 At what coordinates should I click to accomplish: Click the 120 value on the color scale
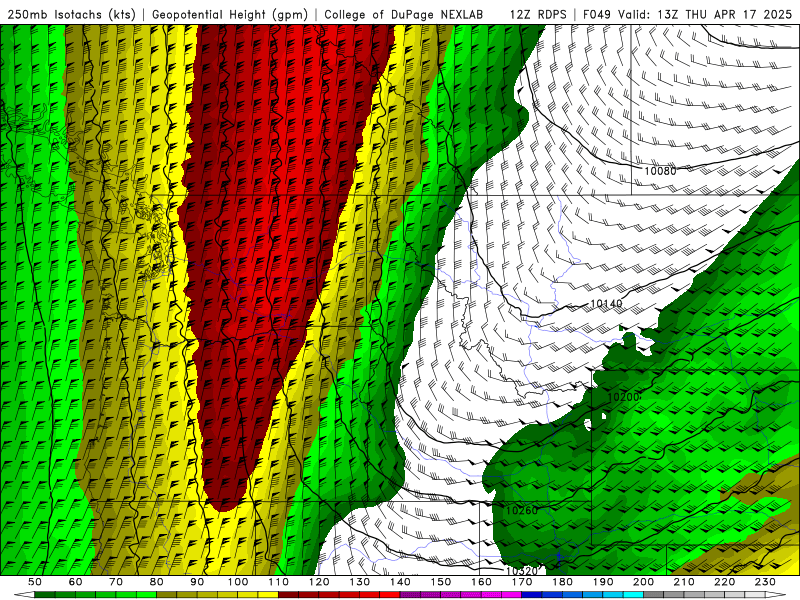pyautogui.click(x=319, y=582)
